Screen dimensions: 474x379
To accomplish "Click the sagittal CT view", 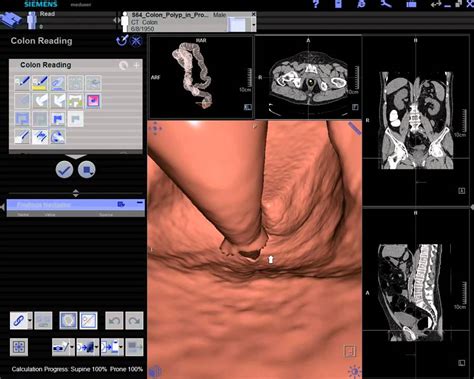I will click(416, 292).
